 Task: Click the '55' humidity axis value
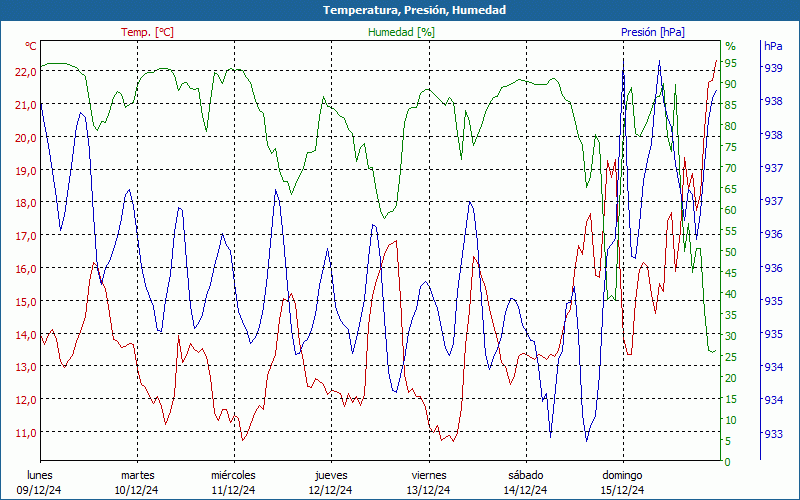click(x=731, y=231)
